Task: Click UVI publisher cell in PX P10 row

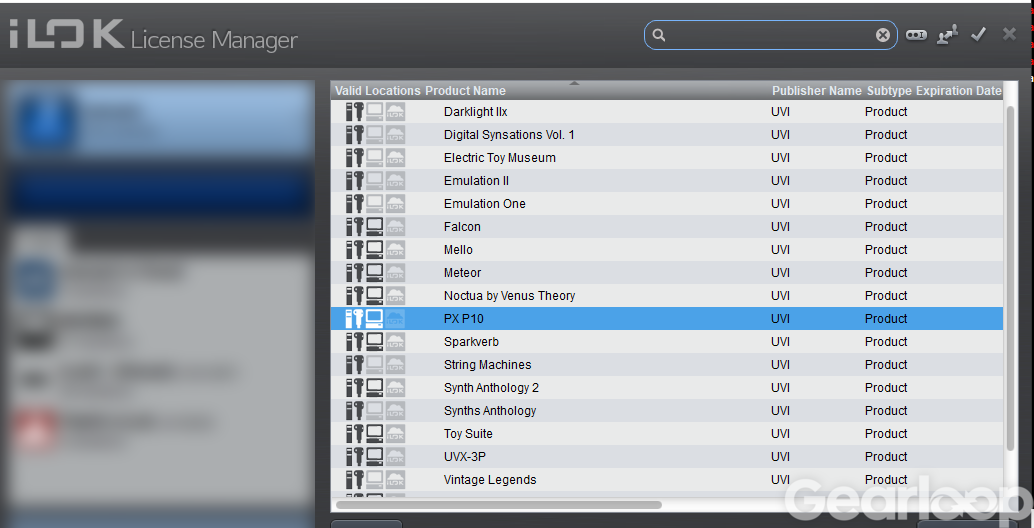Action: point(780,319)
